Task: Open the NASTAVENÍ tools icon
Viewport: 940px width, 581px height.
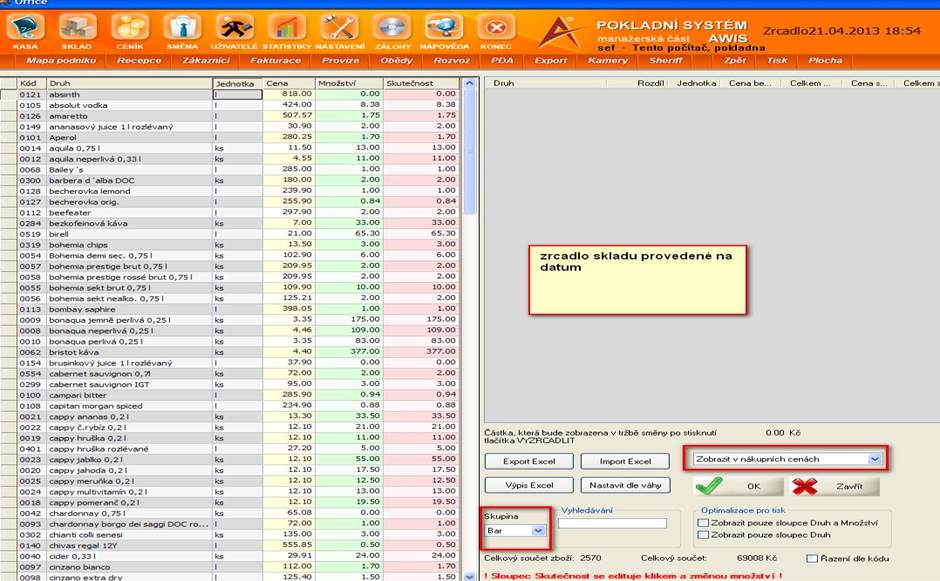Action: tap(339, 28)
